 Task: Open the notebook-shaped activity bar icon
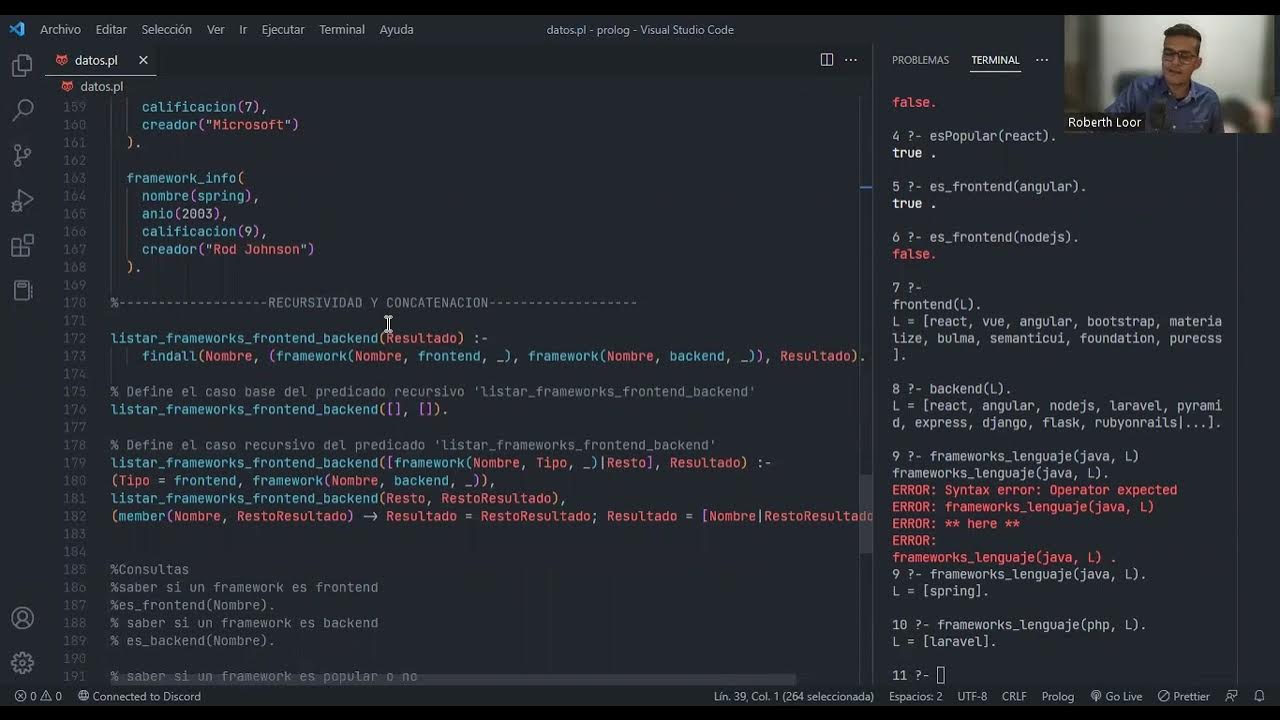(22, 291)
